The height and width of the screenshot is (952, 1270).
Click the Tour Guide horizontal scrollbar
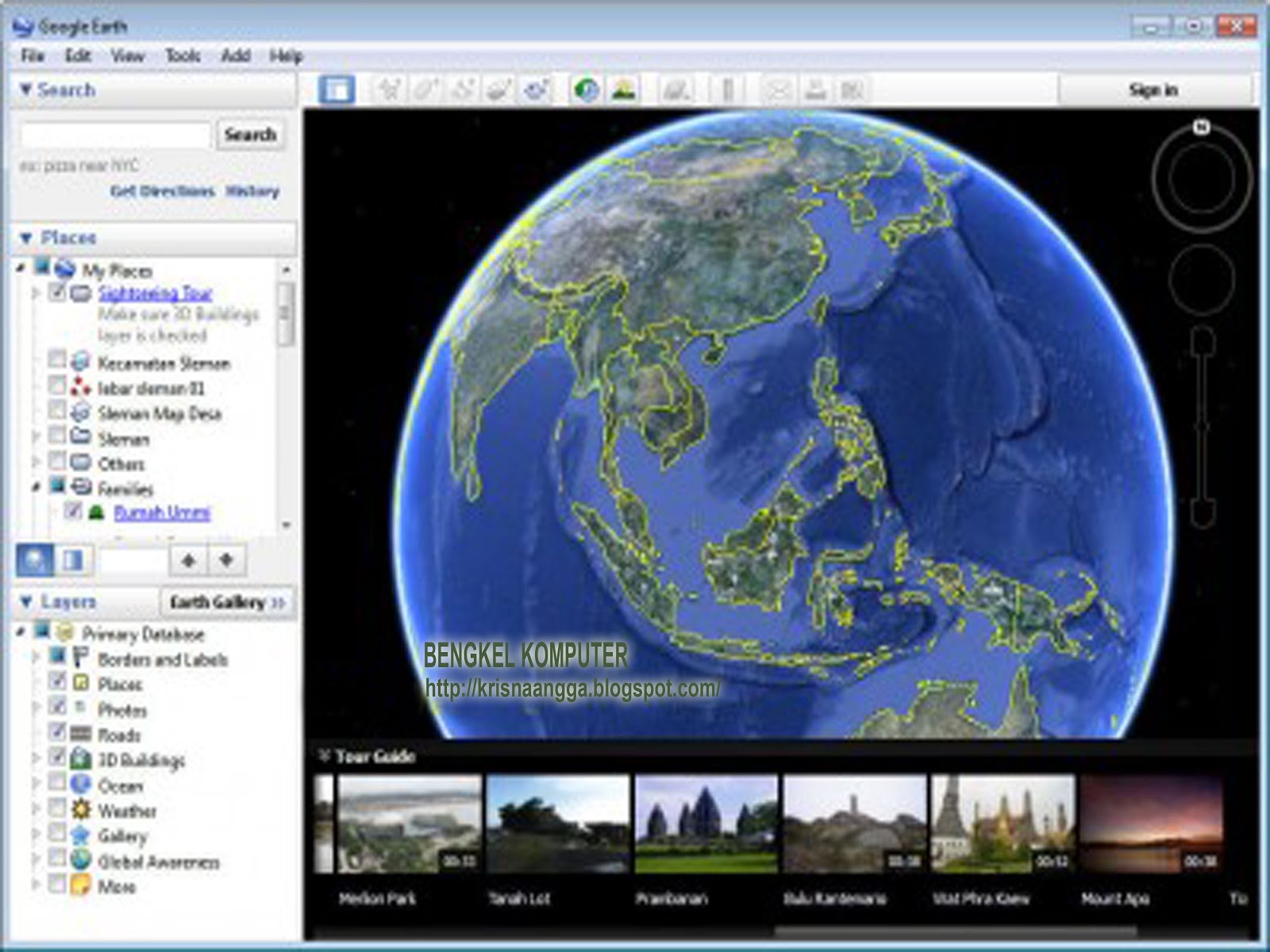click(956, 931)
